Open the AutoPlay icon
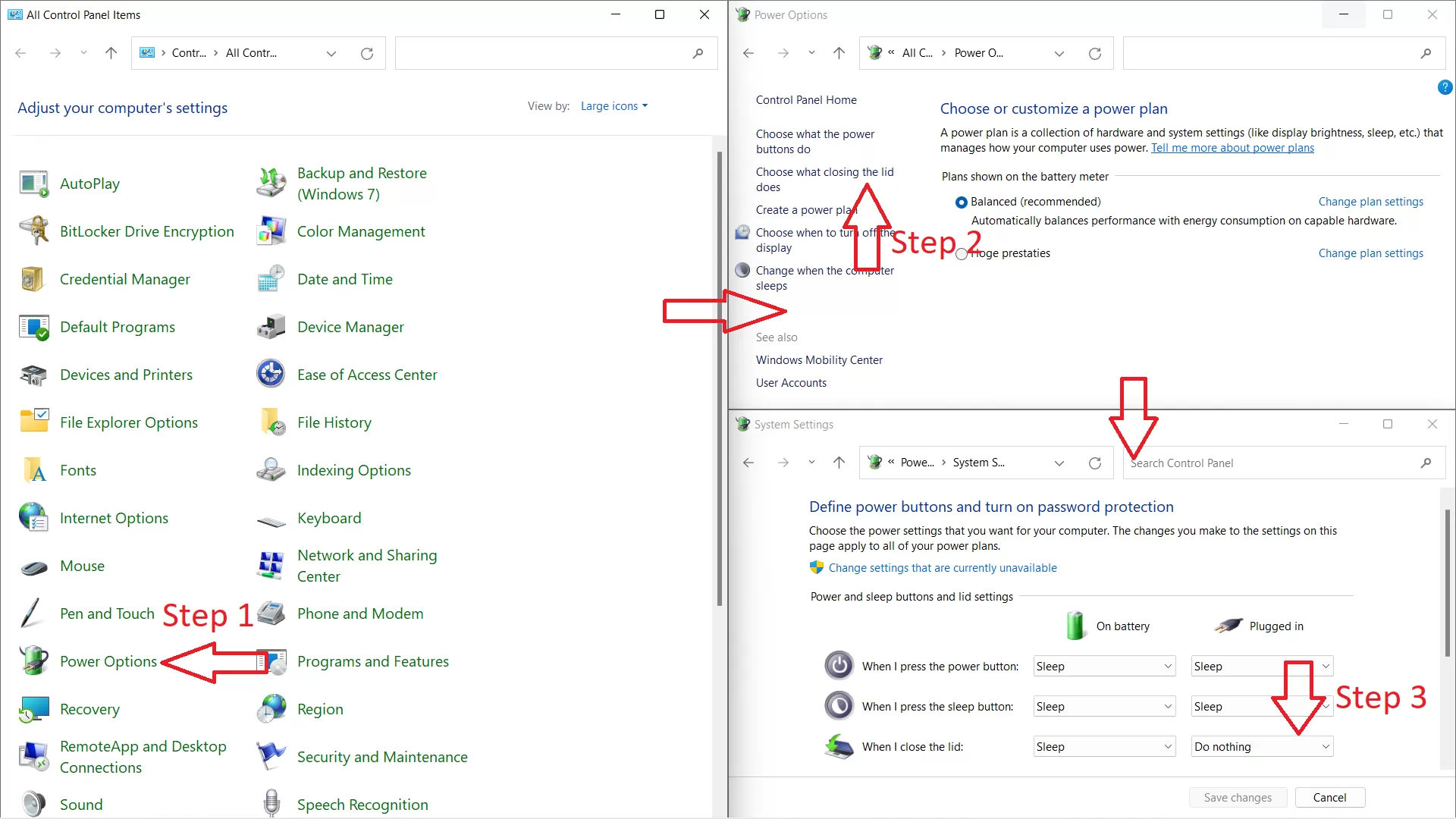1456x819 pixels. 34,184
